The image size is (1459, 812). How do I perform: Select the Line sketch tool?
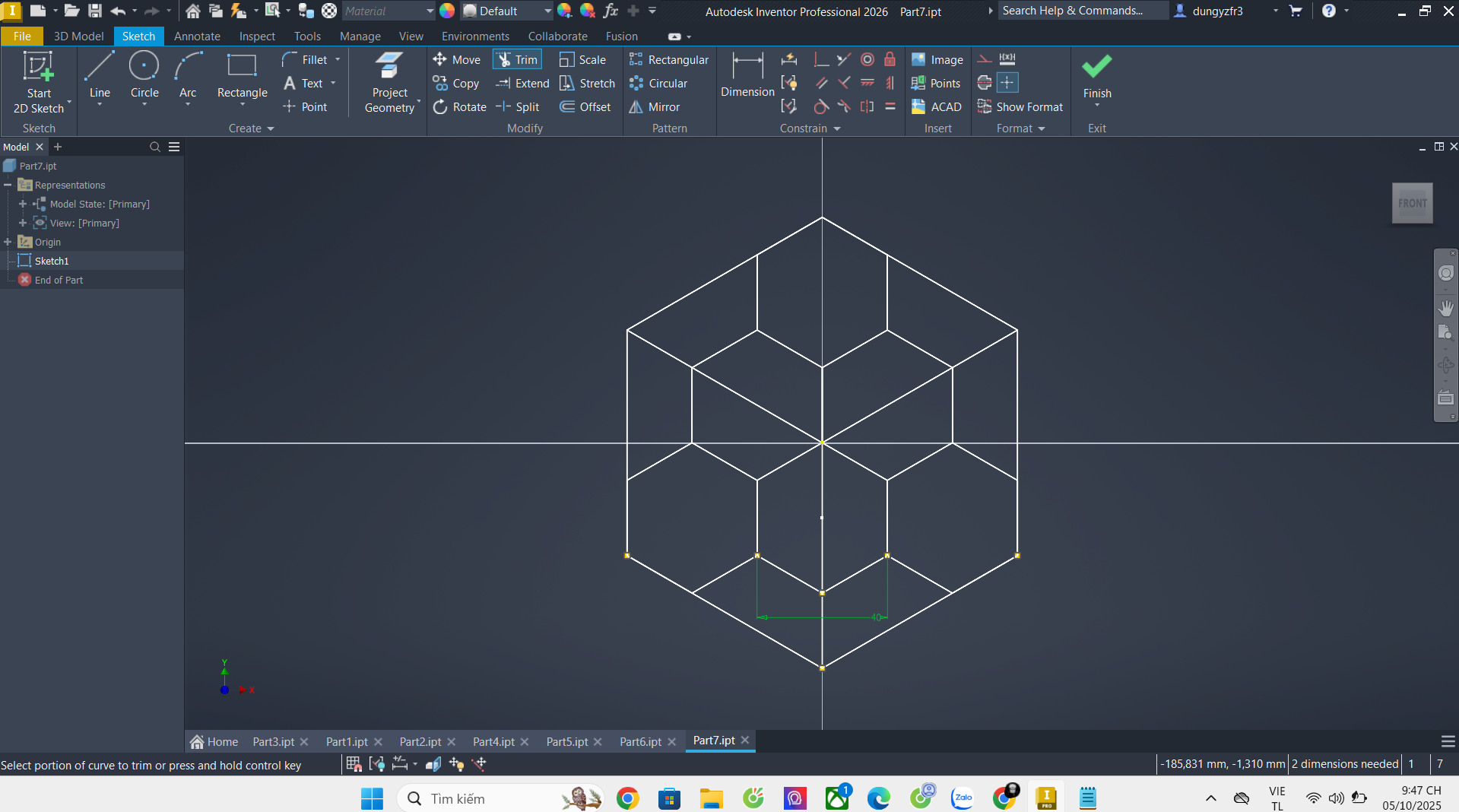pyautogui.click(x=100, y=76)
